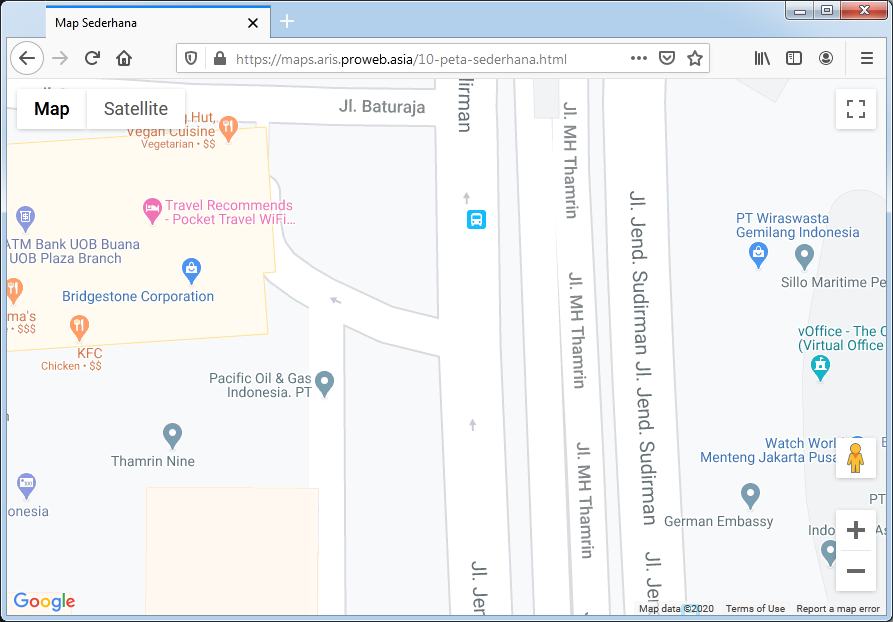Screen dimensions: 893x622
Task: Open the Firefox account menu
Action: (x=826, y=58)
